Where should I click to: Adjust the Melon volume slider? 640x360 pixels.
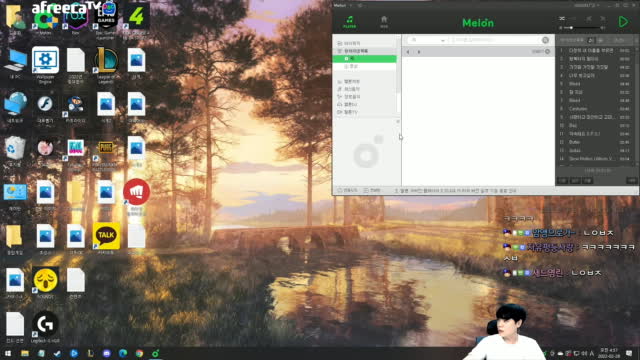tap(581, 28)
